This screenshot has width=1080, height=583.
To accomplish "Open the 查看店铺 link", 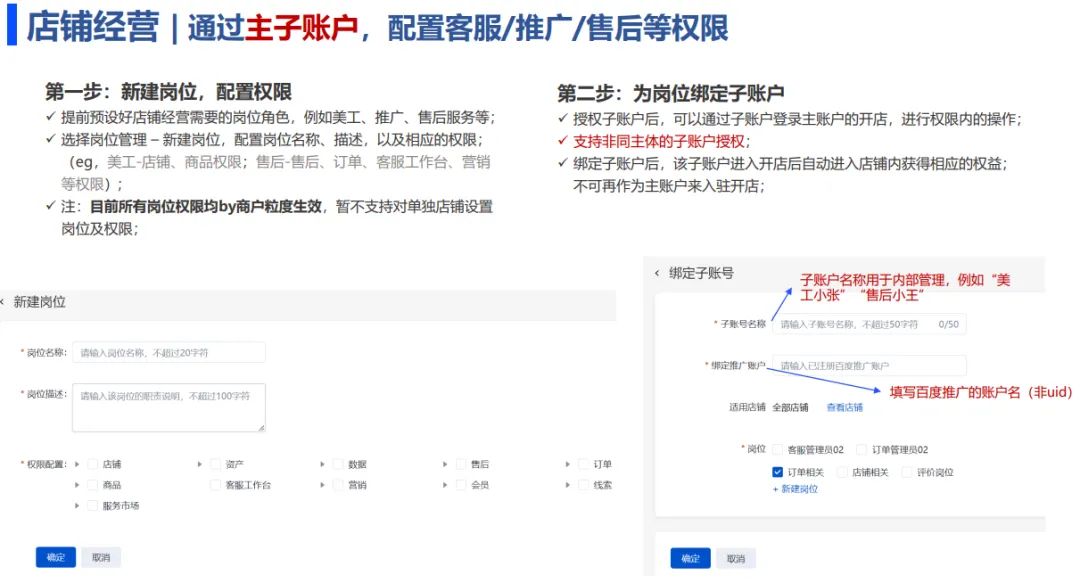I will 844,407.
